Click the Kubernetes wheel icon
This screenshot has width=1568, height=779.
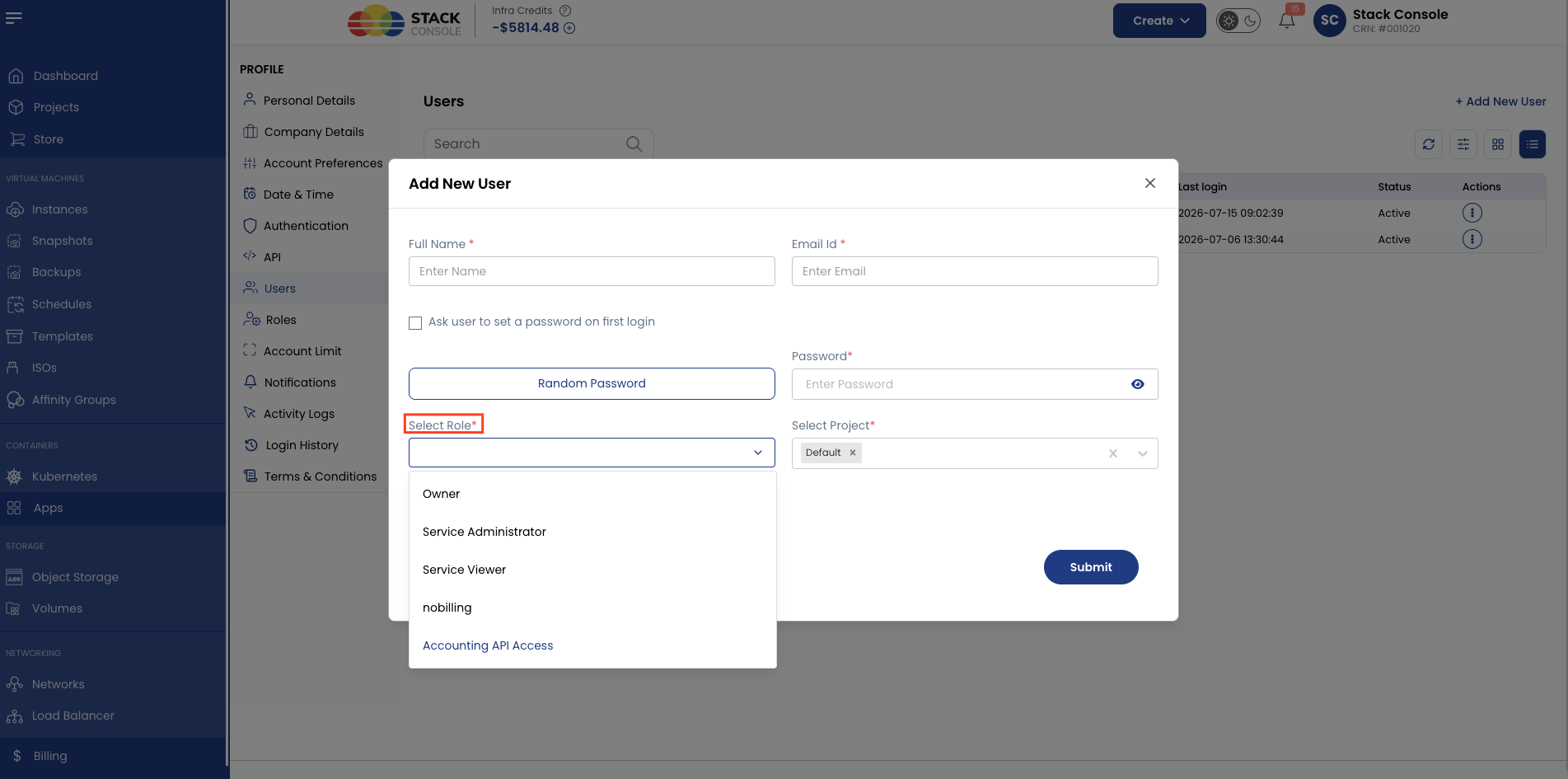14,476
